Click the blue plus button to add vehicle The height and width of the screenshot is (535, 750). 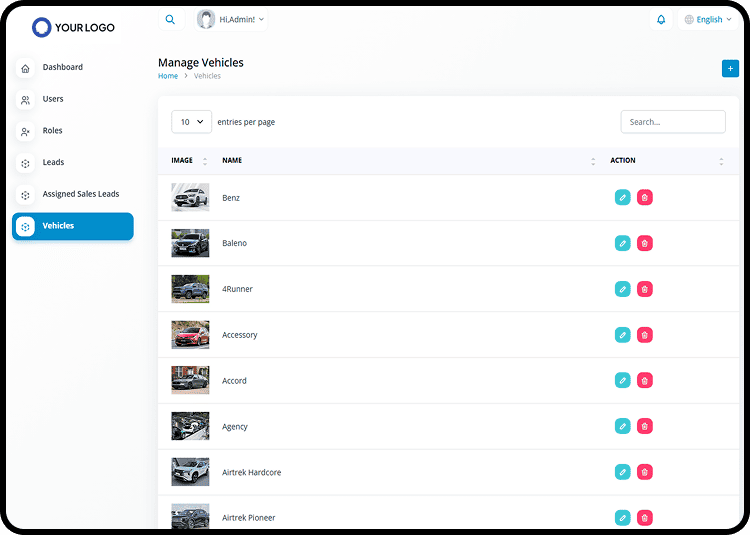tap(729, 68)
